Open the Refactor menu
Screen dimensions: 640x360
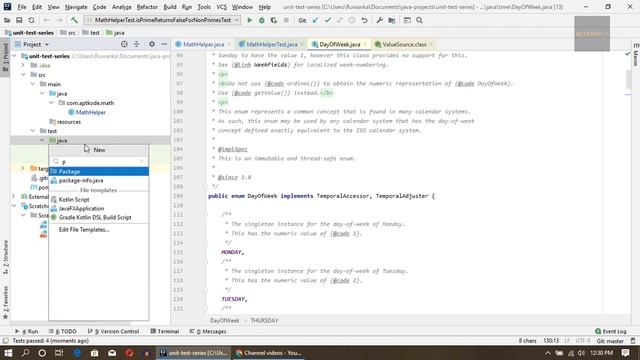147,7
